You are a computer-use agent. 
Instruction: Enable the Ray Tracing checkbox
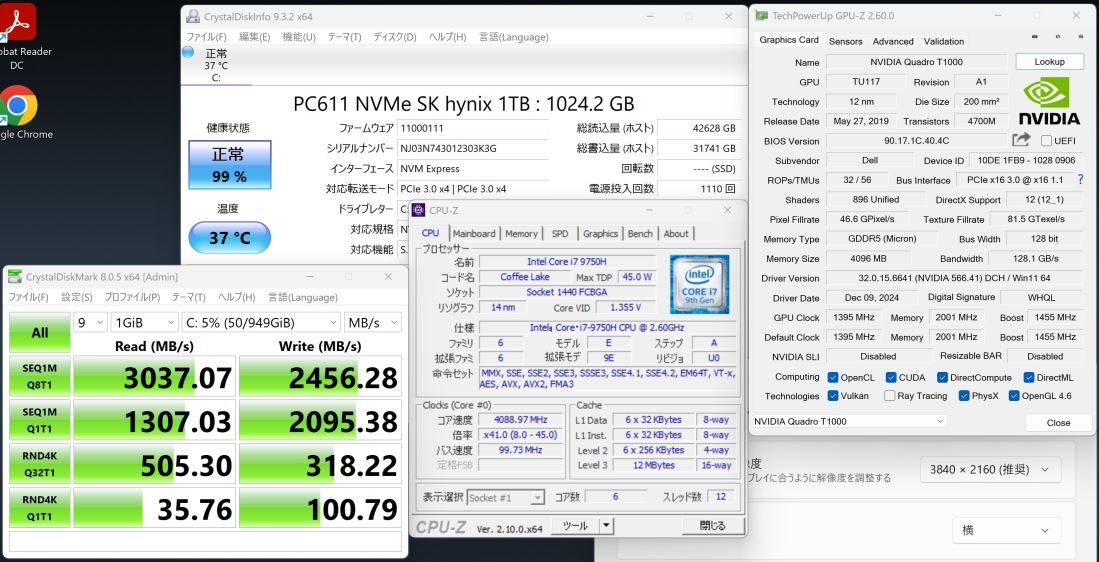click(x=889, y=396)
